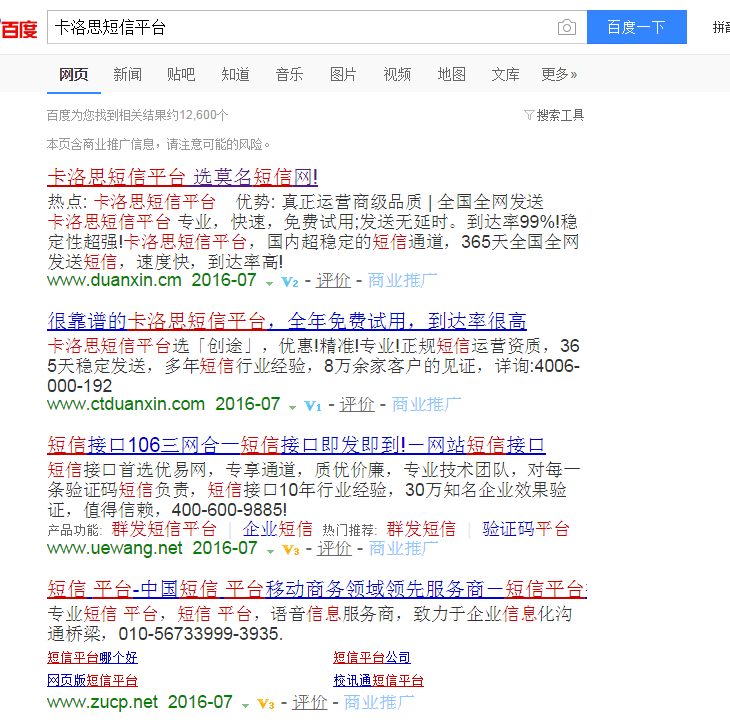The height and width of the screenshot is (723, 730).
Task: Switch to the 图片 tab
Action: tap(343, 74)
